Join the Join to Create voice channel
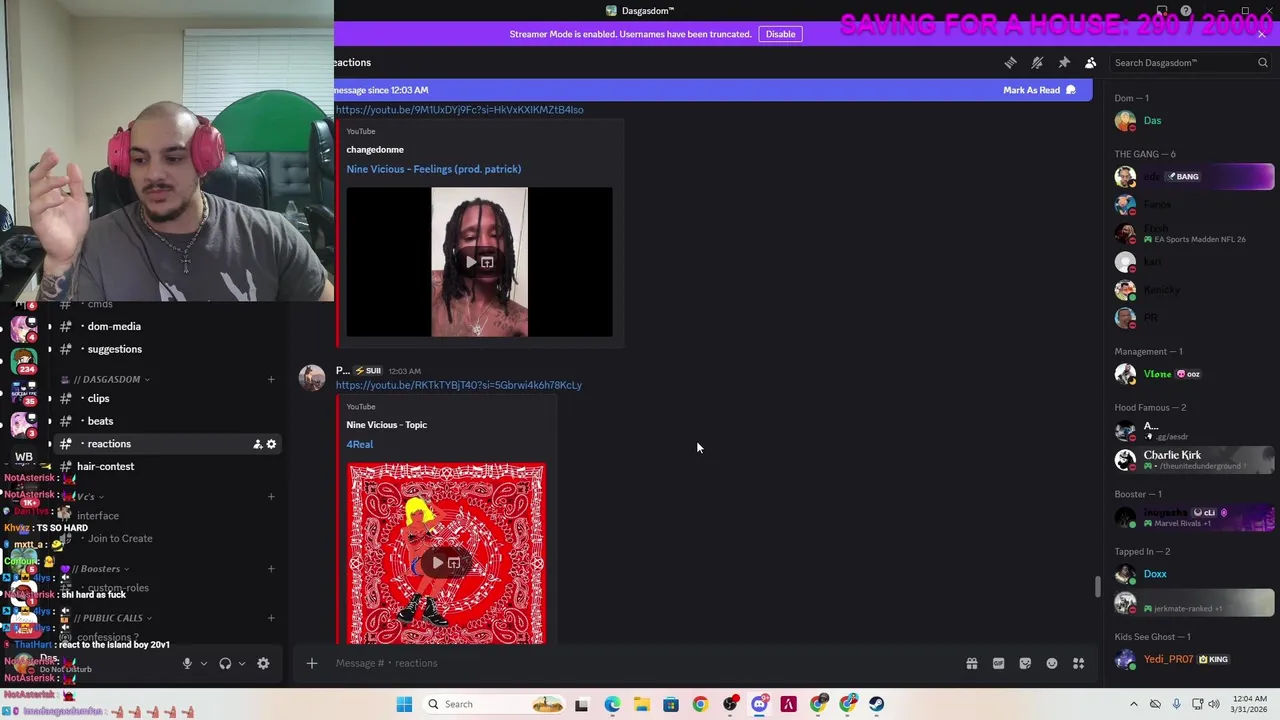Screen dimensions: 1280x720 (120, 539)
